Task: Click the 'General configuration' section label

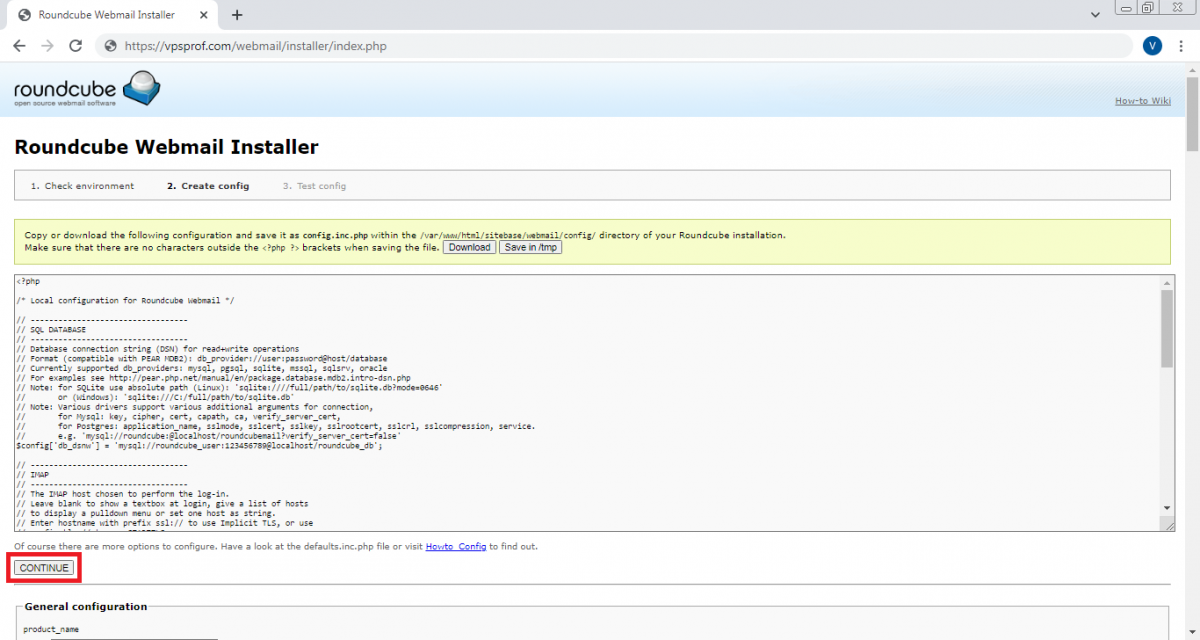Action: tap(86, 606)
